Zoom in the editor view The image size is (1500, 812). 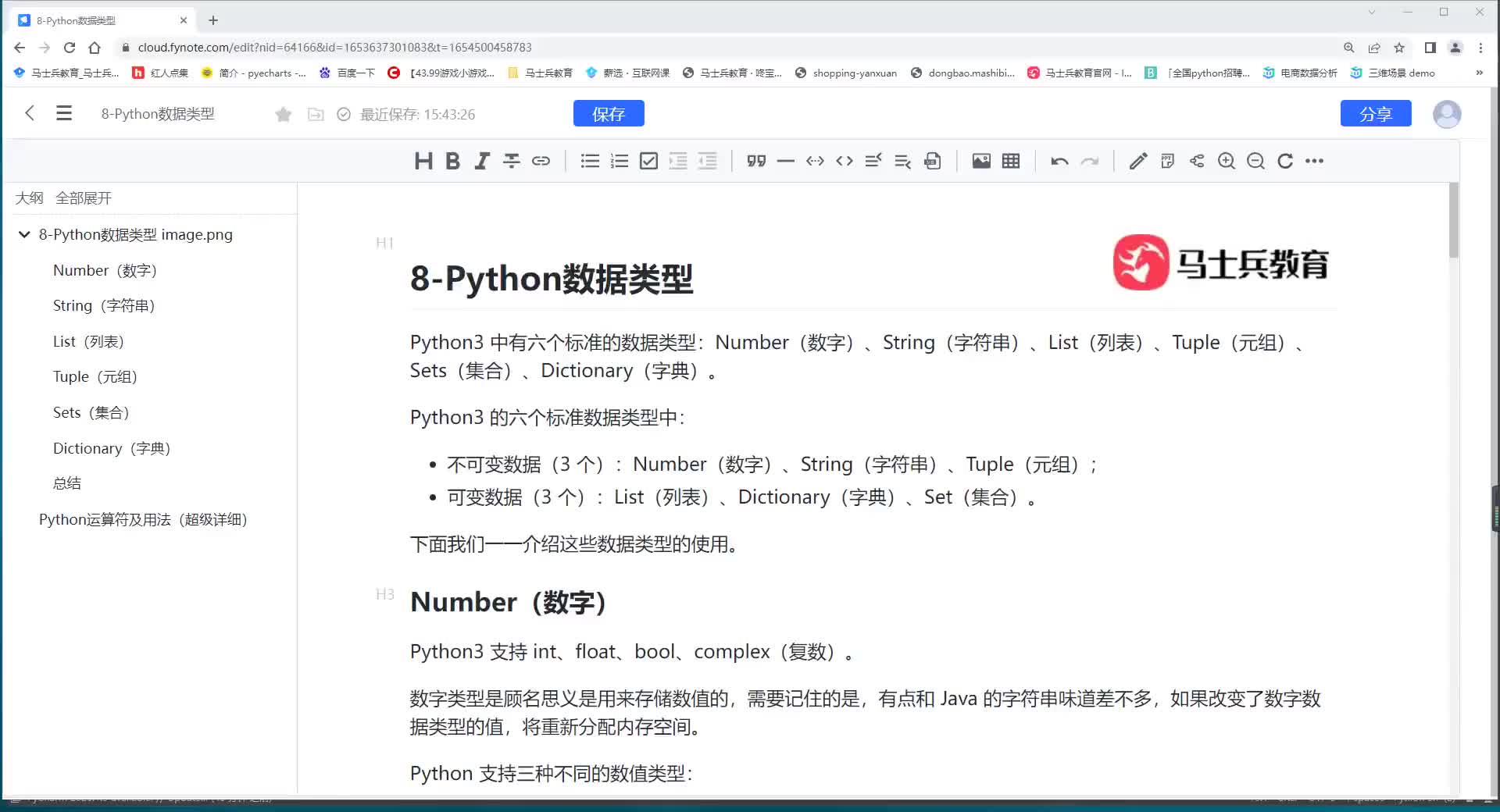1227,162
